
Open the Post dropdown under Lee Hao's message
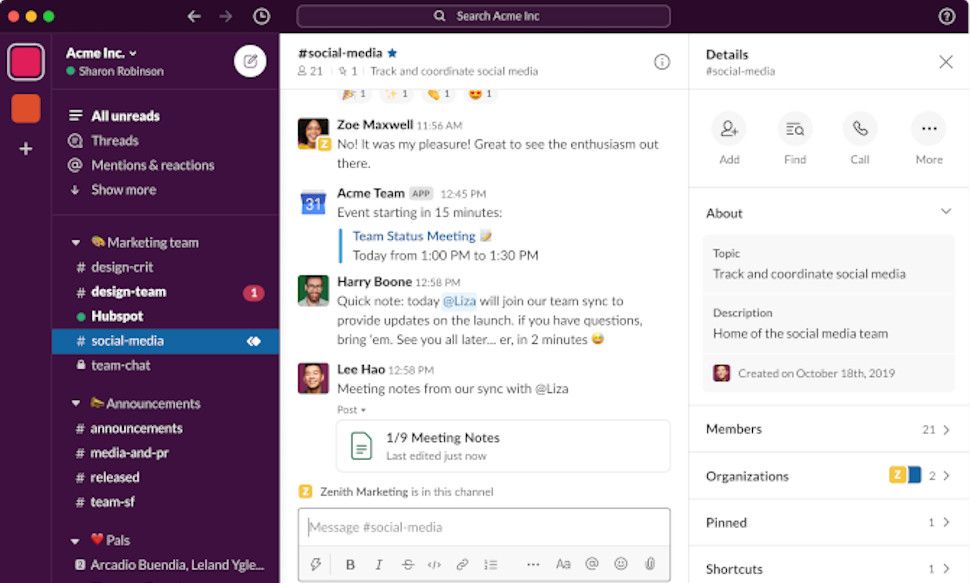tap(351, 410)
